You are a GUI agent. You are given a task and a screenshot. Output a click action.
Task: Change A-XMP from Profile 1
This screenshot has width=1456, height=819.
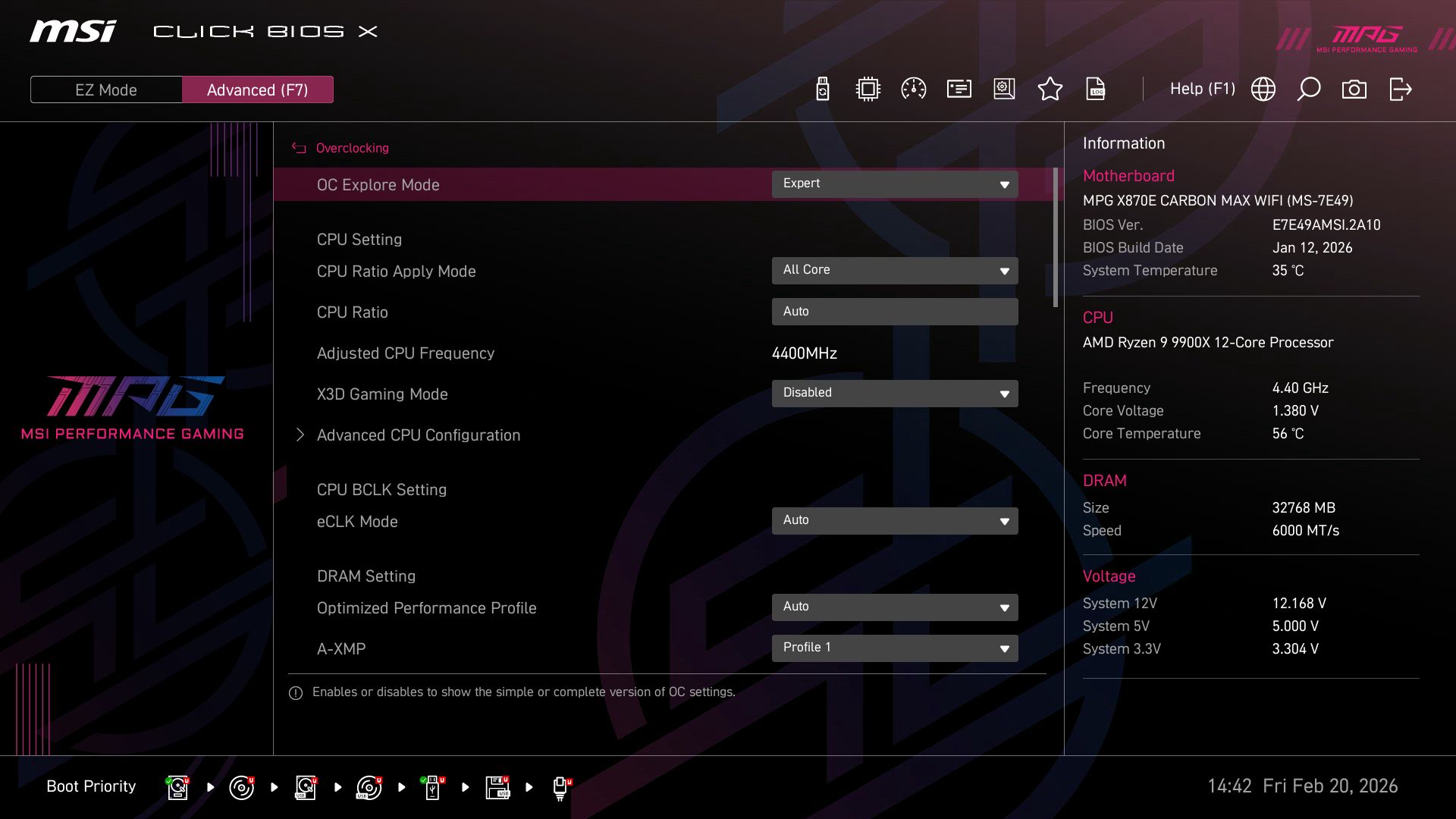click(x=895, y=648)
